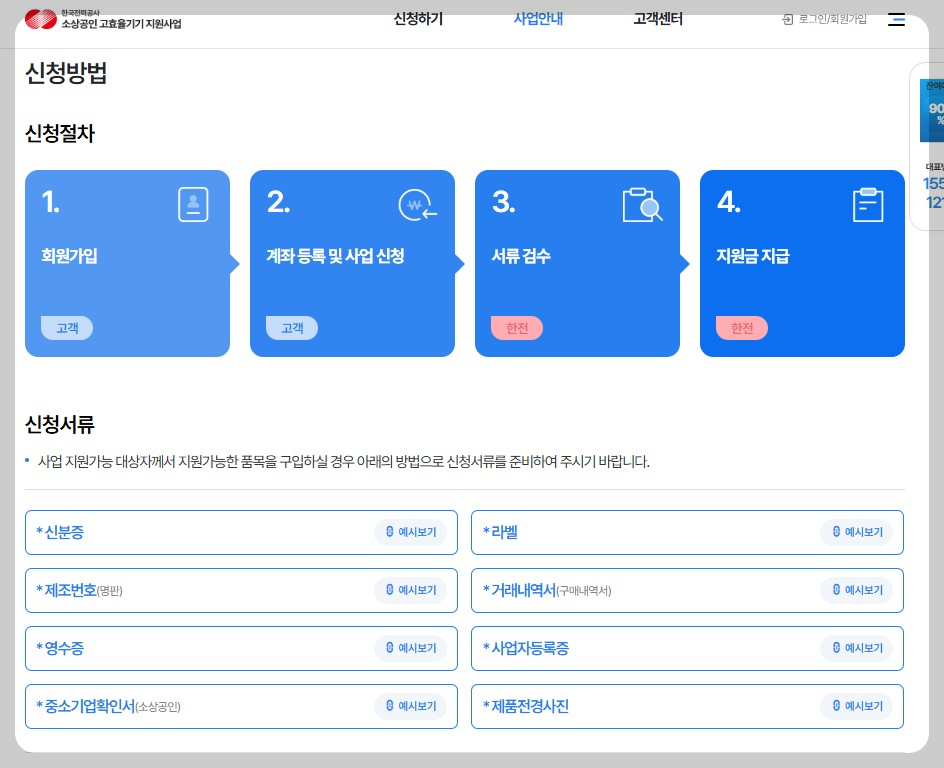Screen dimensions: 944x768
Task: Click the 한국전력공사 logo in the header
Action: pyautogui.click(x=39, y=18)
